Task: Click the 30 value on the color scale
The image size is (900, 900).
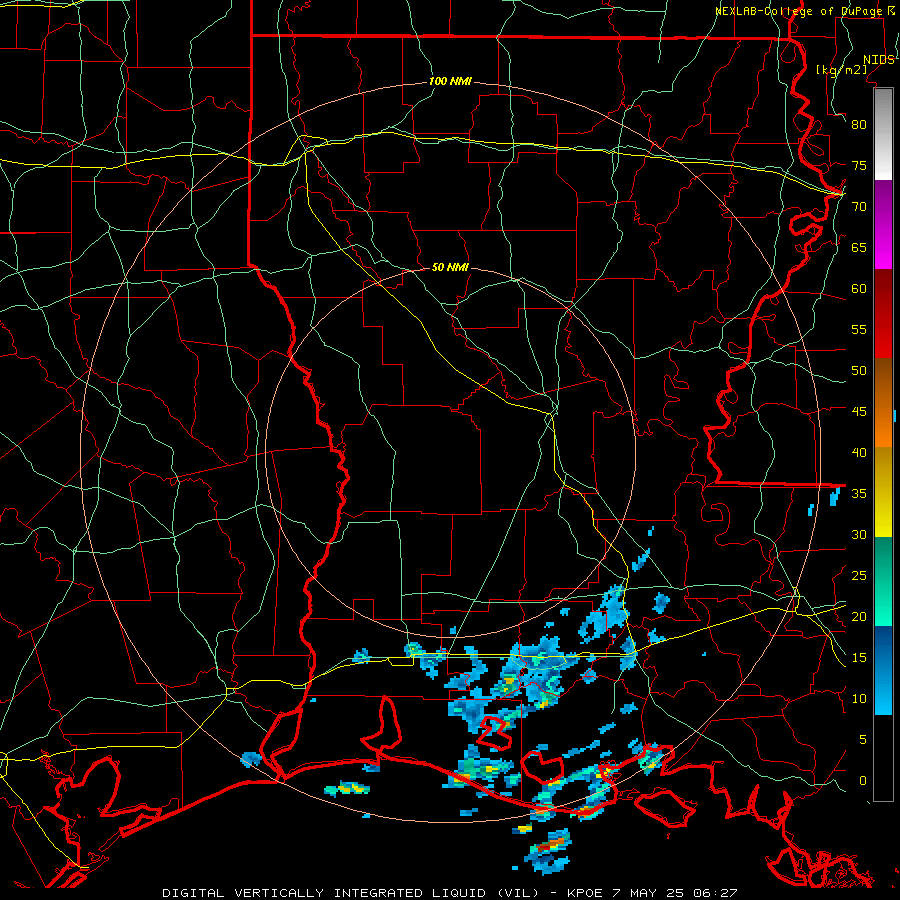Action: tap(859, 535)
